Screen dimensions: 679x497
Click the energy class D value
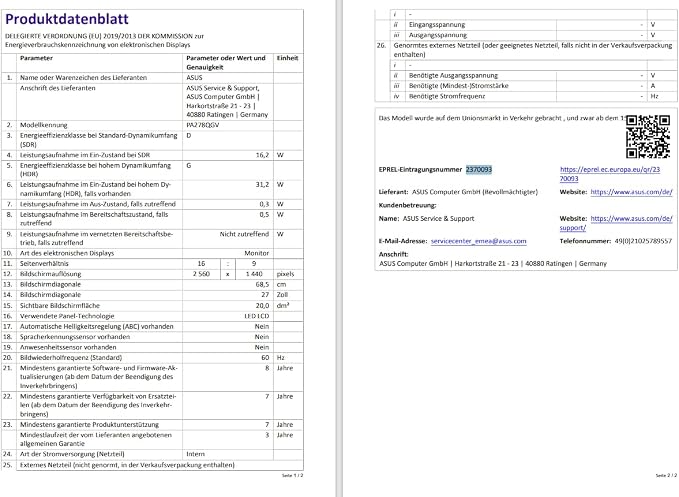pyautogui.click(x=189, y=136)
